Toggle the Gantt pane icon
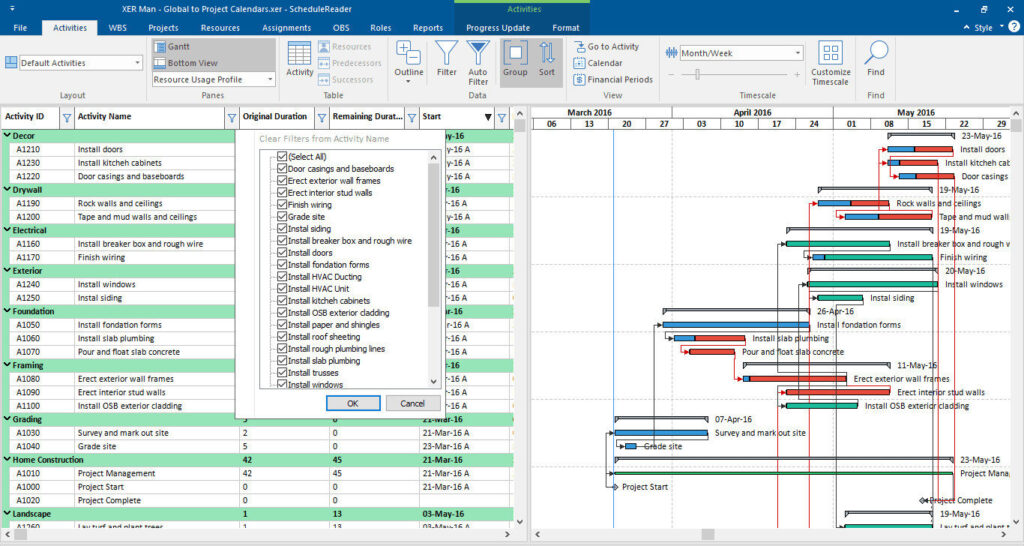1024x546 pixels. click(x=160, y=46)
